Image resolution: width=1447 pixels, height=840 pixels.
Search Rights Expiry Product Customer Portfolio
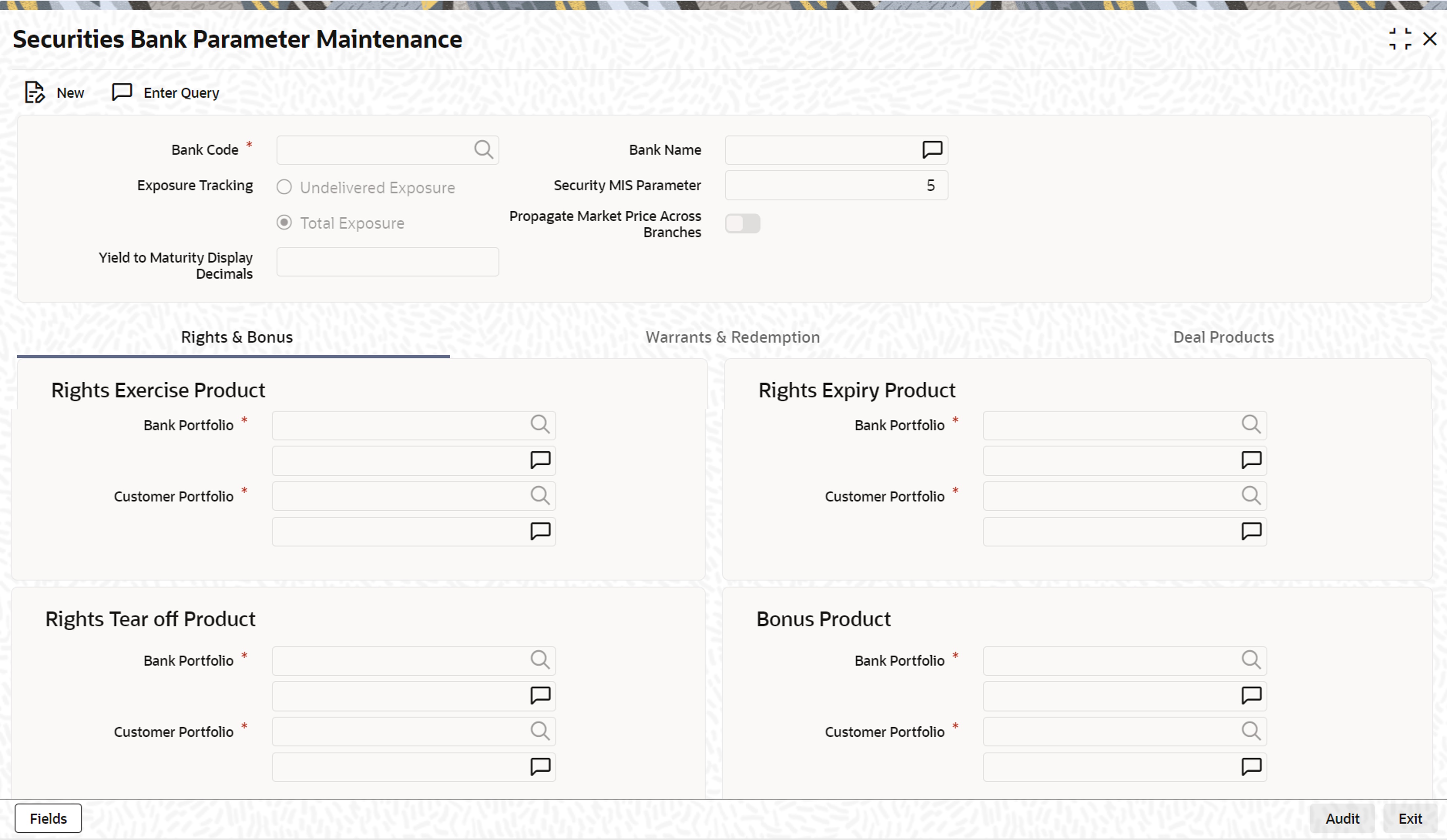pyautogui.click(x=1251, y=495)
